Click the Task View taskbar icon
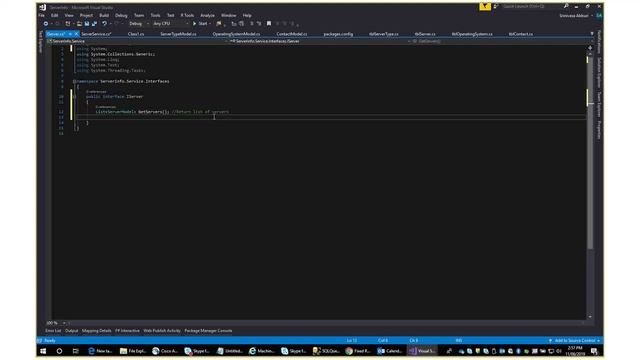The image size is (640, 360). pos(76,351)
